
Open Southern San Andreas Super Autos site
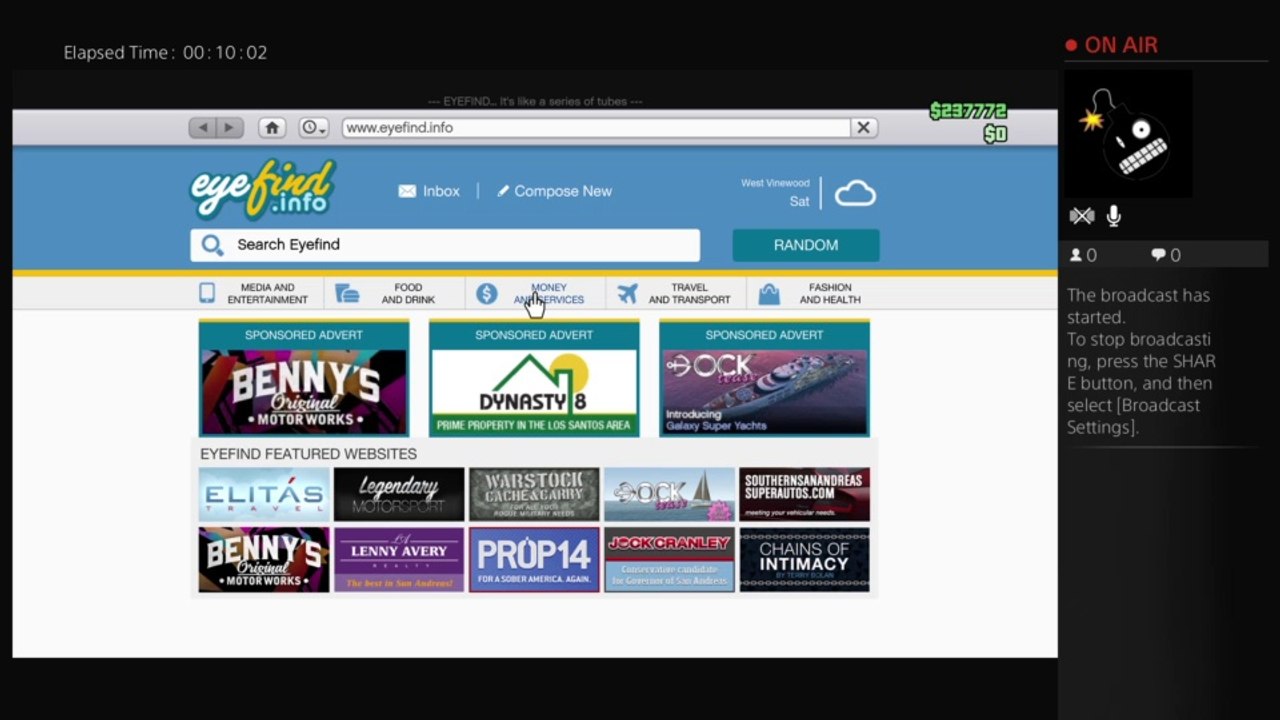804,494
